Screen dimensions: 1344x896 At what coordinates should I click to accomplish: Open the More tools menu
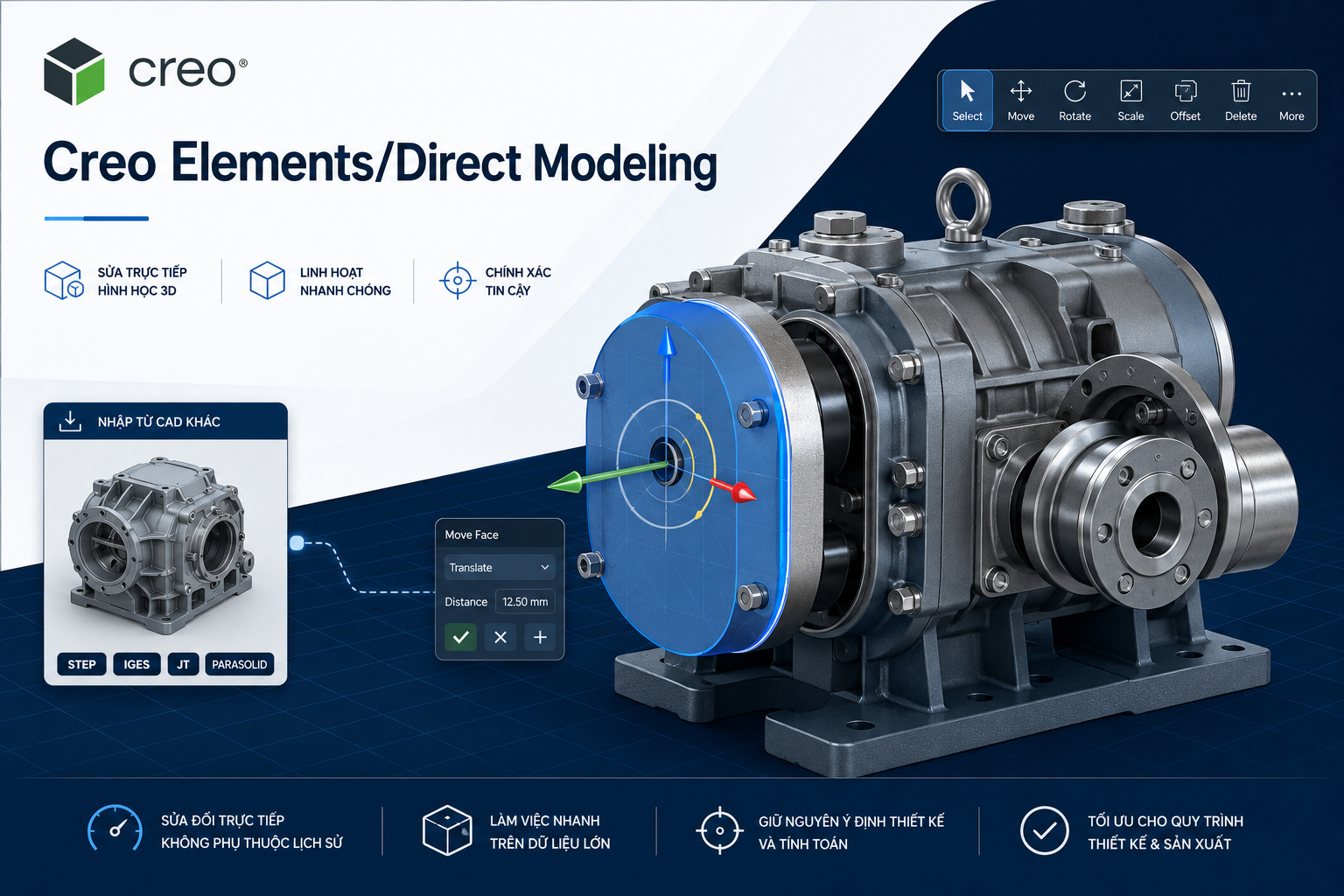(1291, 101)
